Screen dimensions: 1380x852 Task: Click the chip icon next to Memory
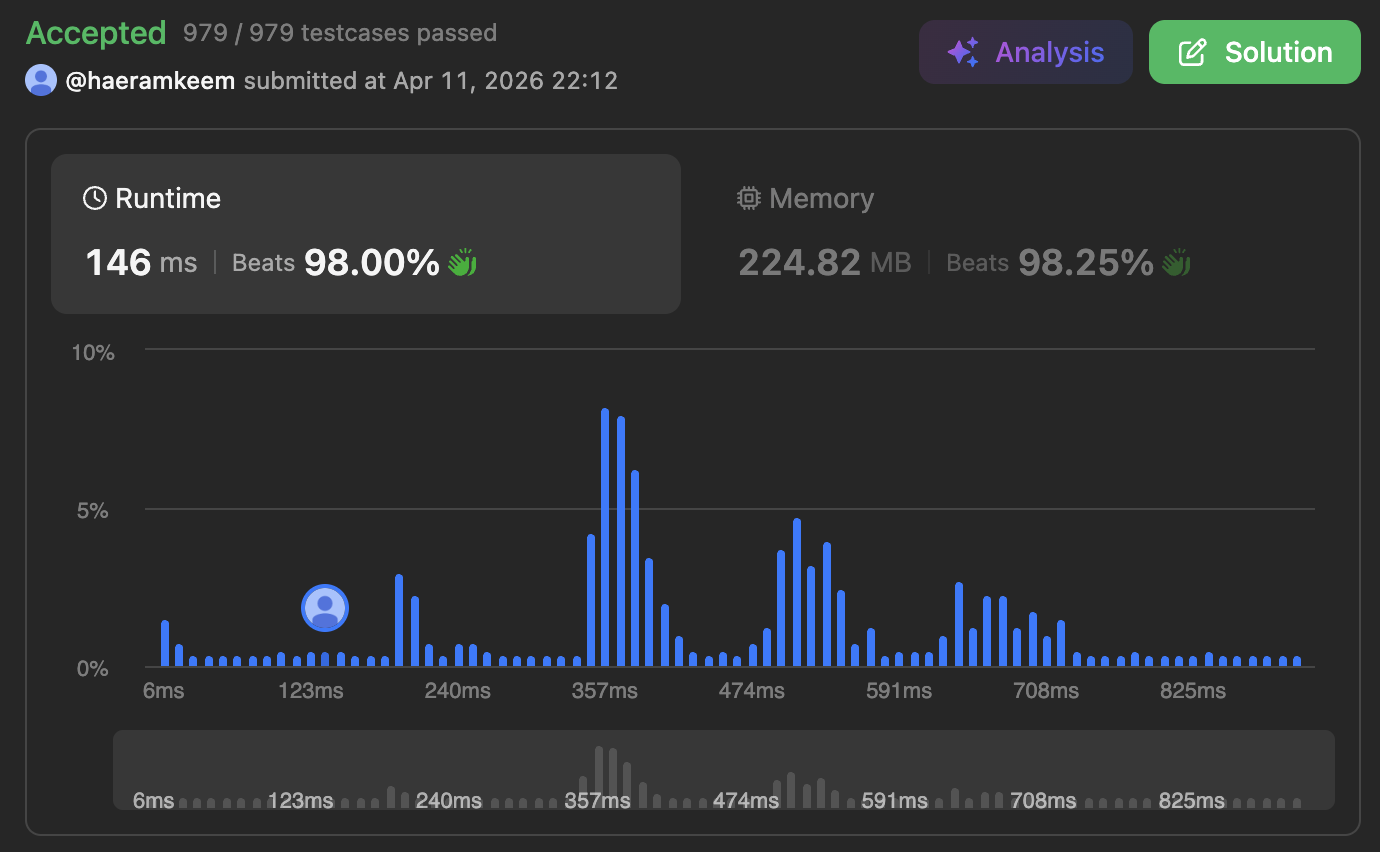pos(748,198)
